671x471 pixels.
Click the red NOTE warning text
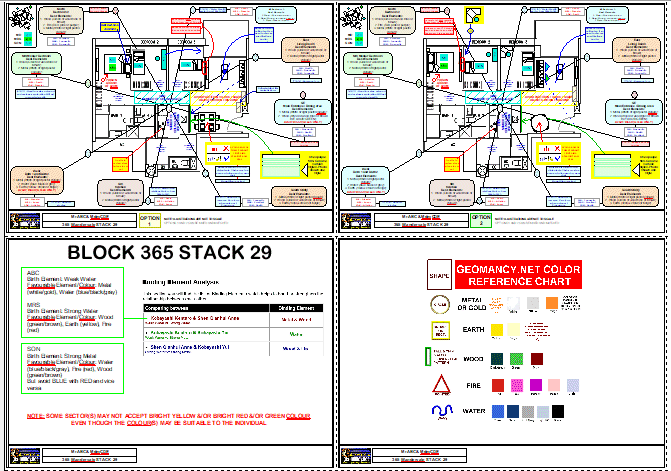coord(166,418)
